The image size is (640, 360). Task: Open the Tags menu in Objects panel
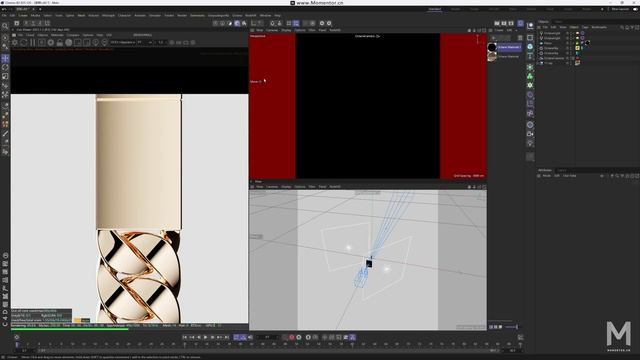coord(585,27)
